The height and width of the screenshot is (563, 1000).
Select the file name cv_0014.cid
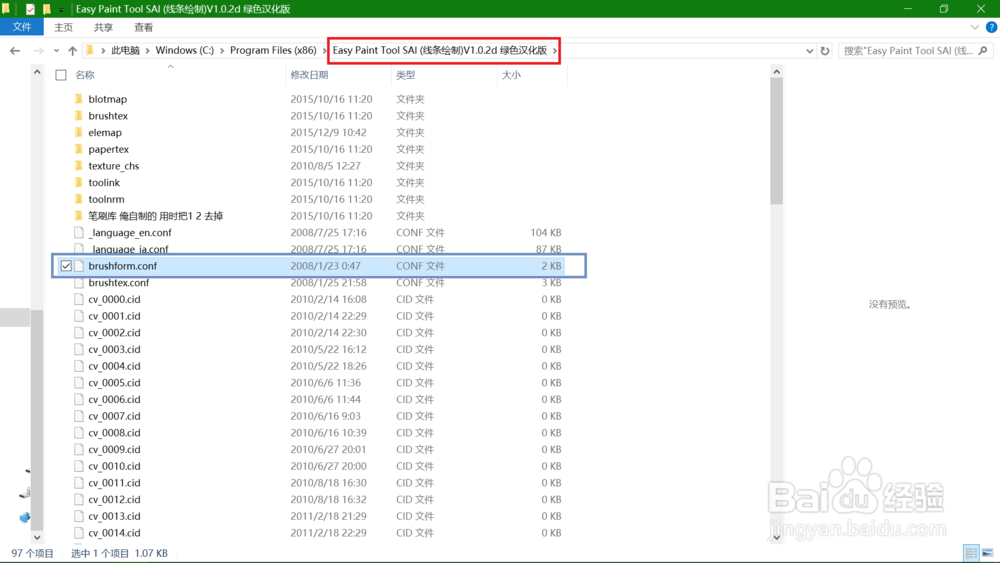point(114,533)
